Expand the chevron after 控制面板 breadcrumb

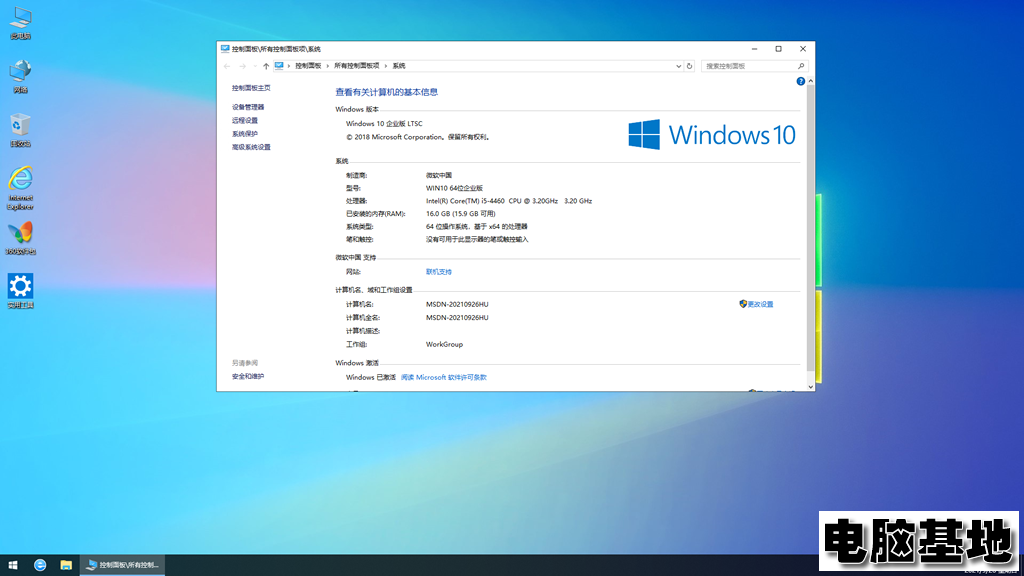(328, 66)
